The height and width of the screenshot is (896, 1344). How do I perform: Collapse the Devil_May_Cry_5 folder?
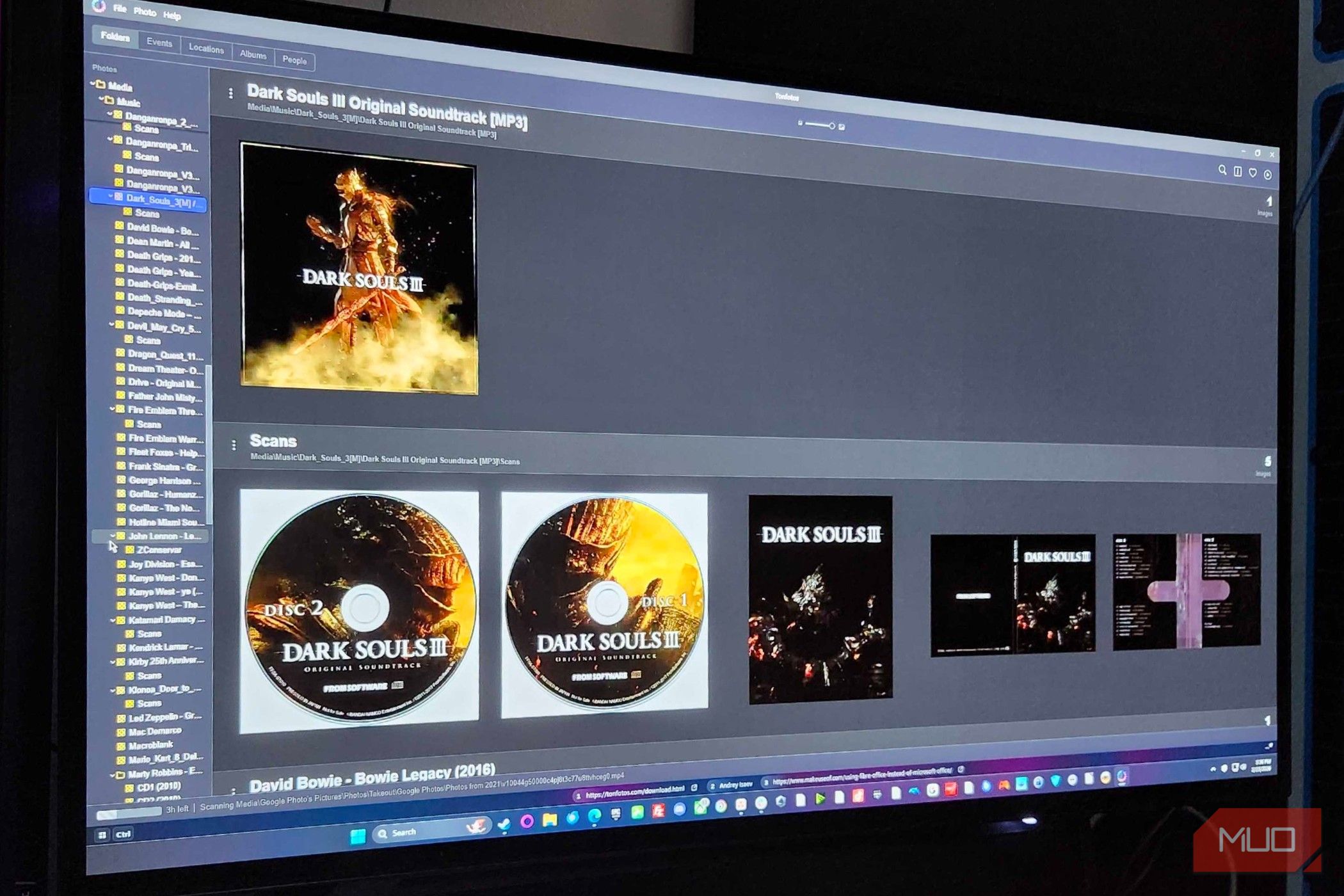[112, 325]
